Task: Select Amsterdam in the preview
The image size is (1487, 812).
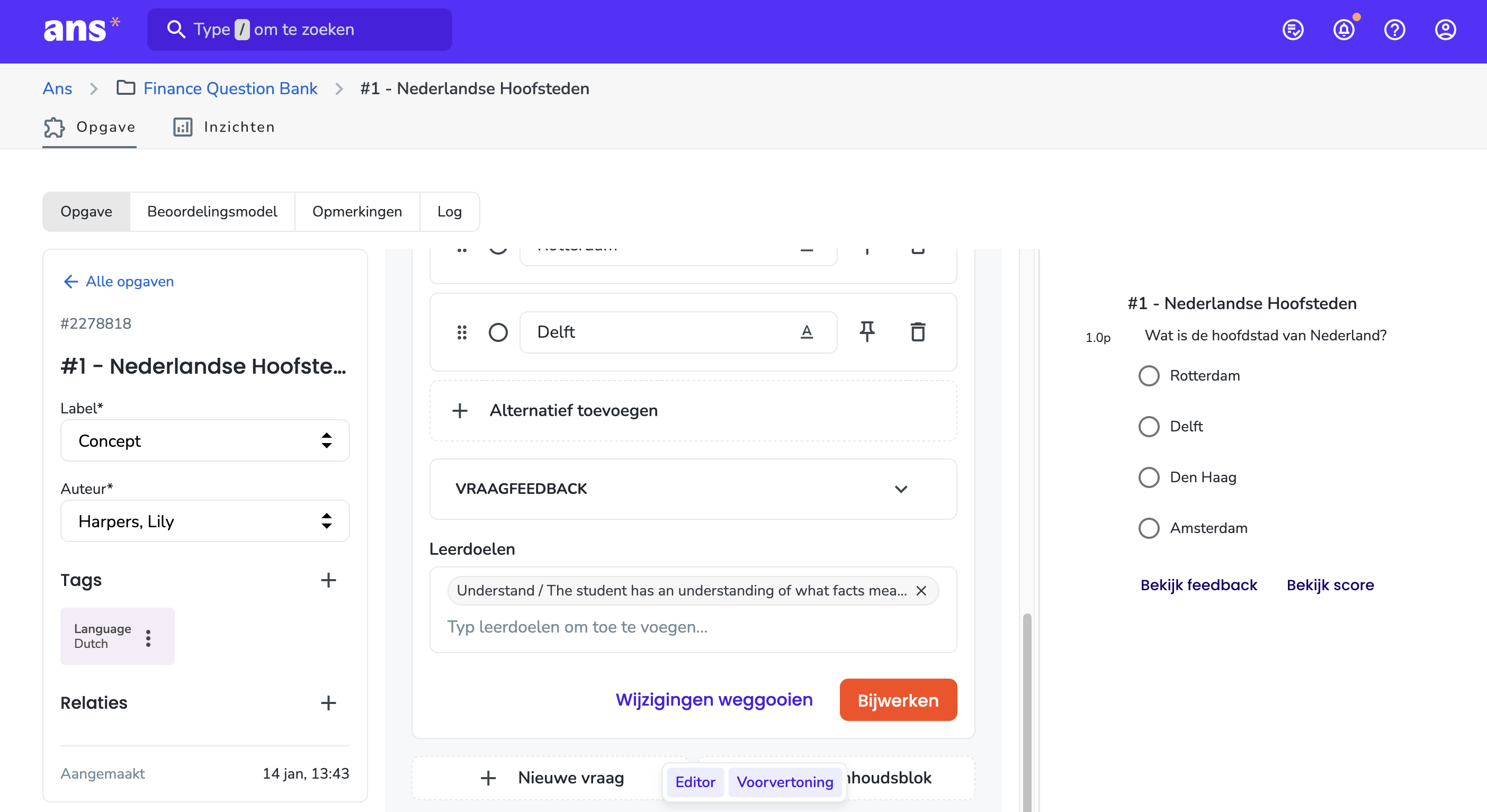Action: [1149, 528]
